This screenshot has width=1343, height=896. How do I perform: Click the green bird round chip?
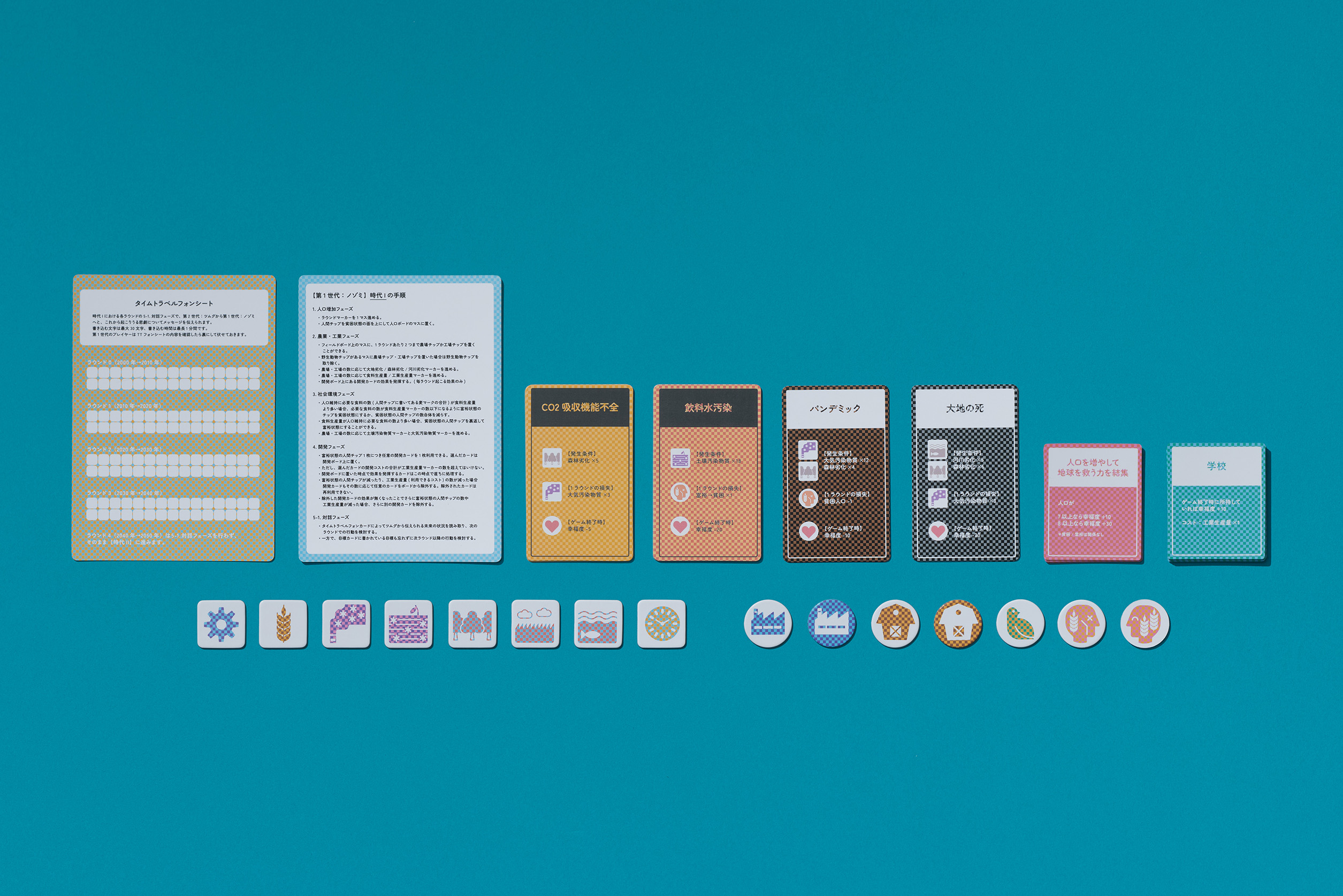[x=1020, y=623]
